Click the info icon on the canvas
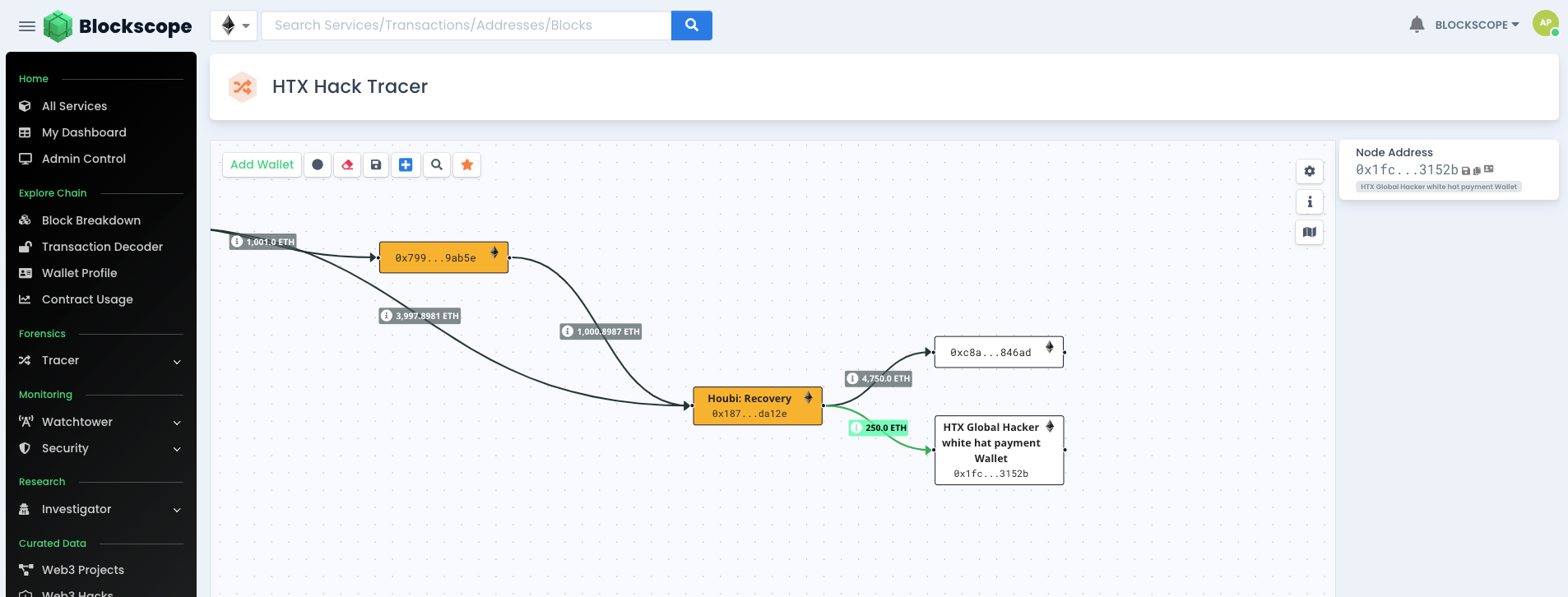This screenshot has height=597, width=1568. [1310, 201]
